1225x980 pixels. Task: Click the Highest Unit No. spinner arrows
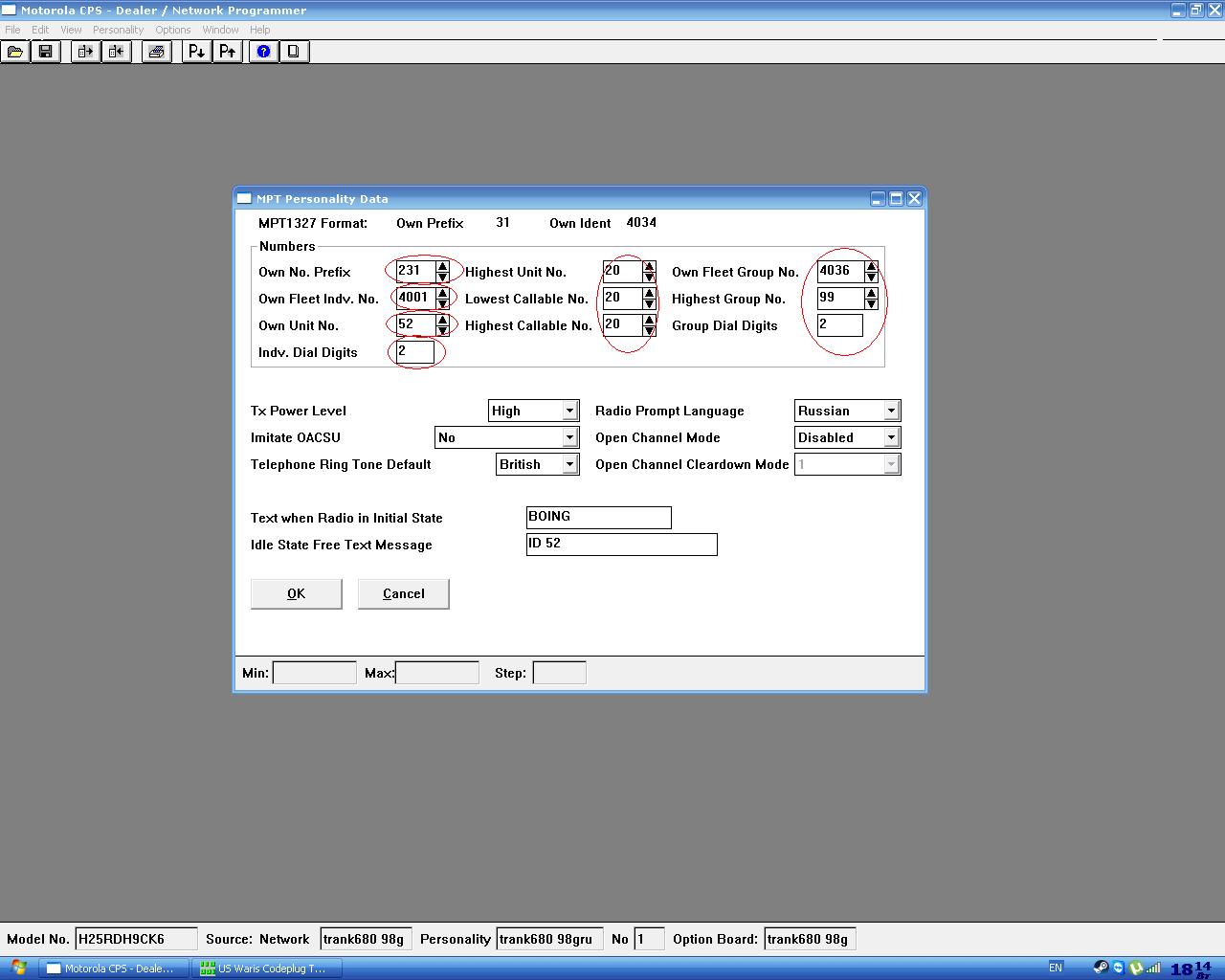649,272
